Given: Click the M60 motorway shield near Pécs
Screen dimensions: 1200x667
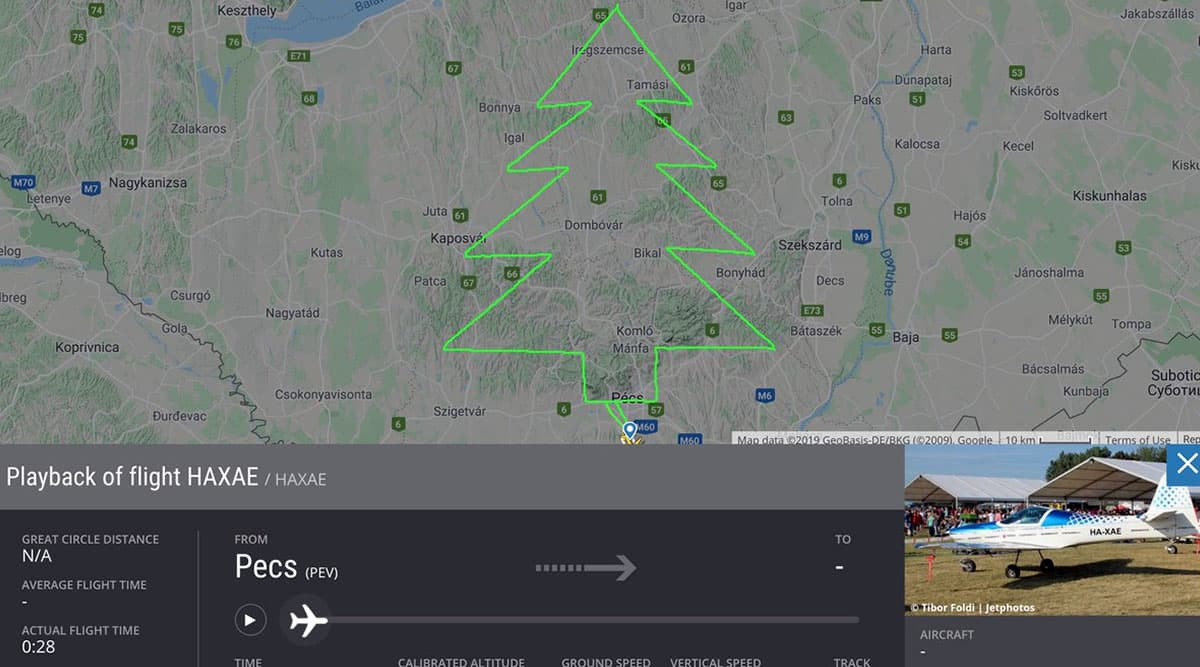Looking at the screenshot, I should (x=646, y=427).
